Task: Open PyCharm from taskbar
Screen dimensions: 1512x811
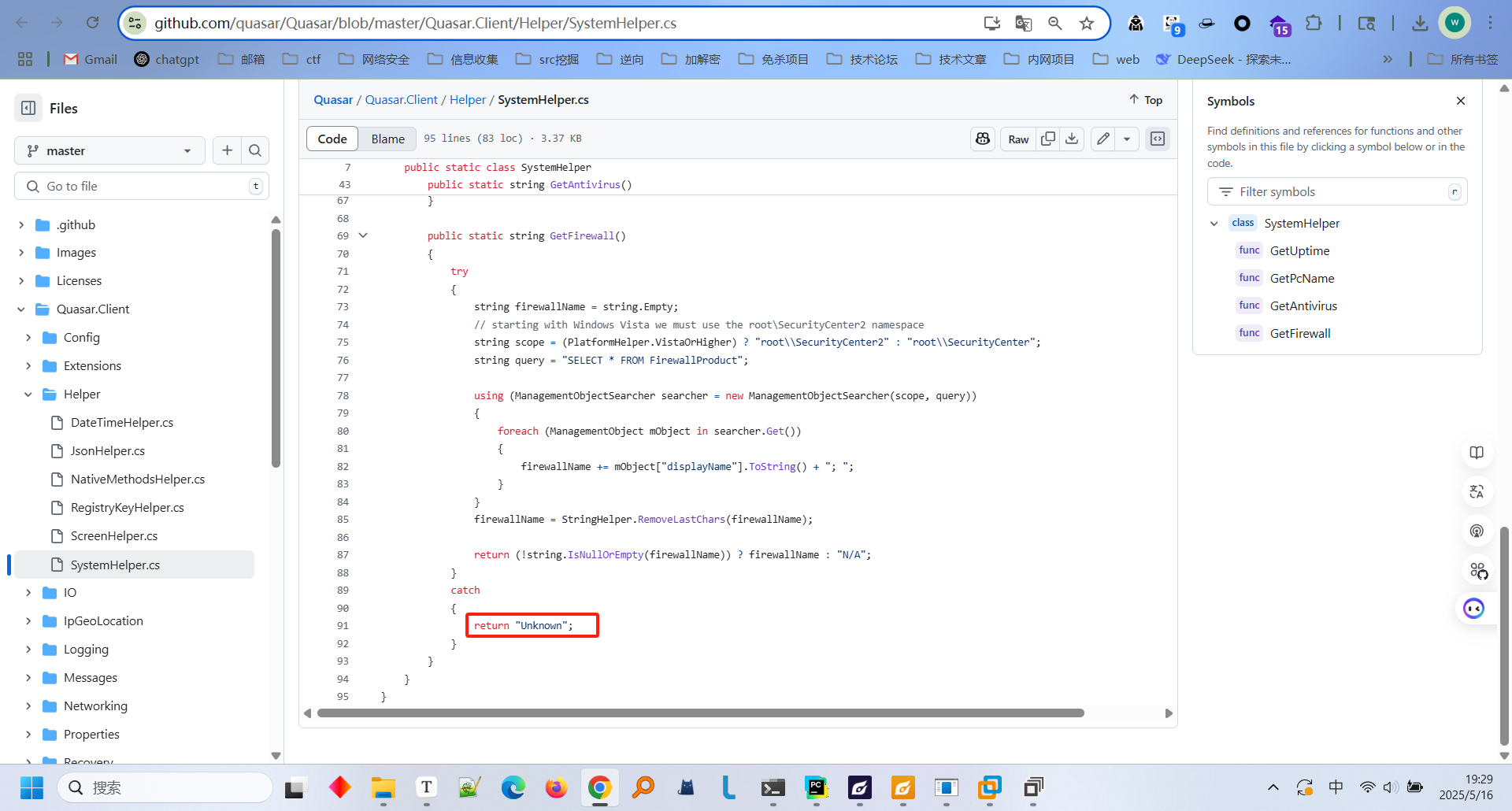Action: pos(816,787)
